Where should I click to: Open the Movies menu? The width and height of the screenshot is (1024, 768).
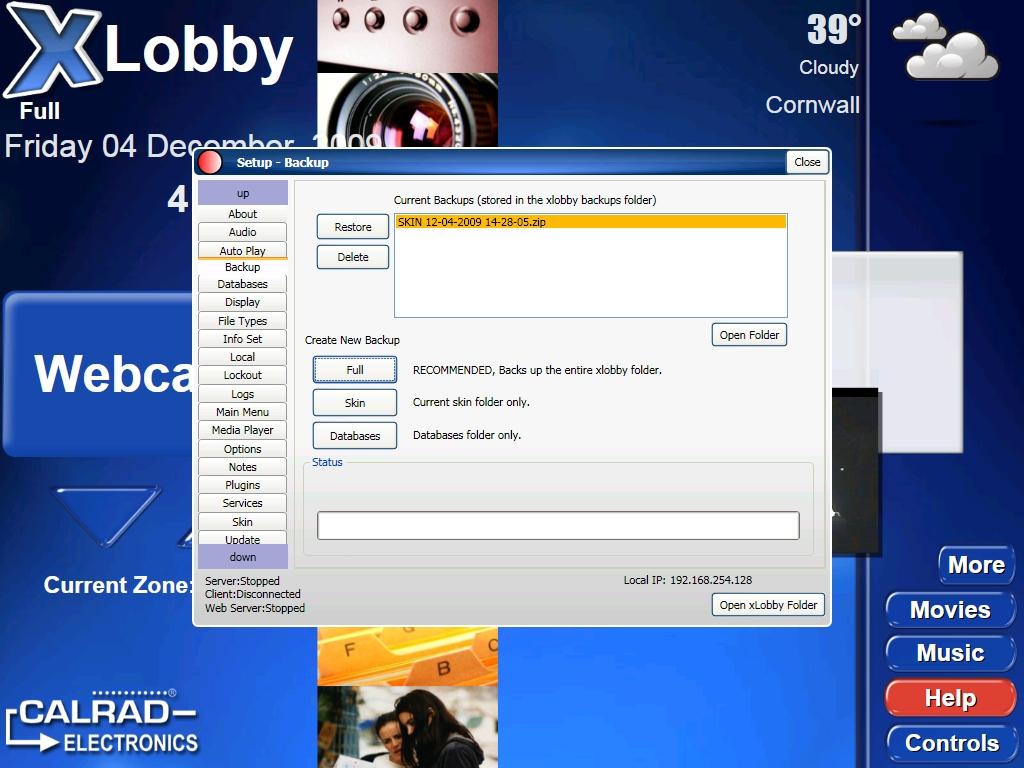point(950,610)
